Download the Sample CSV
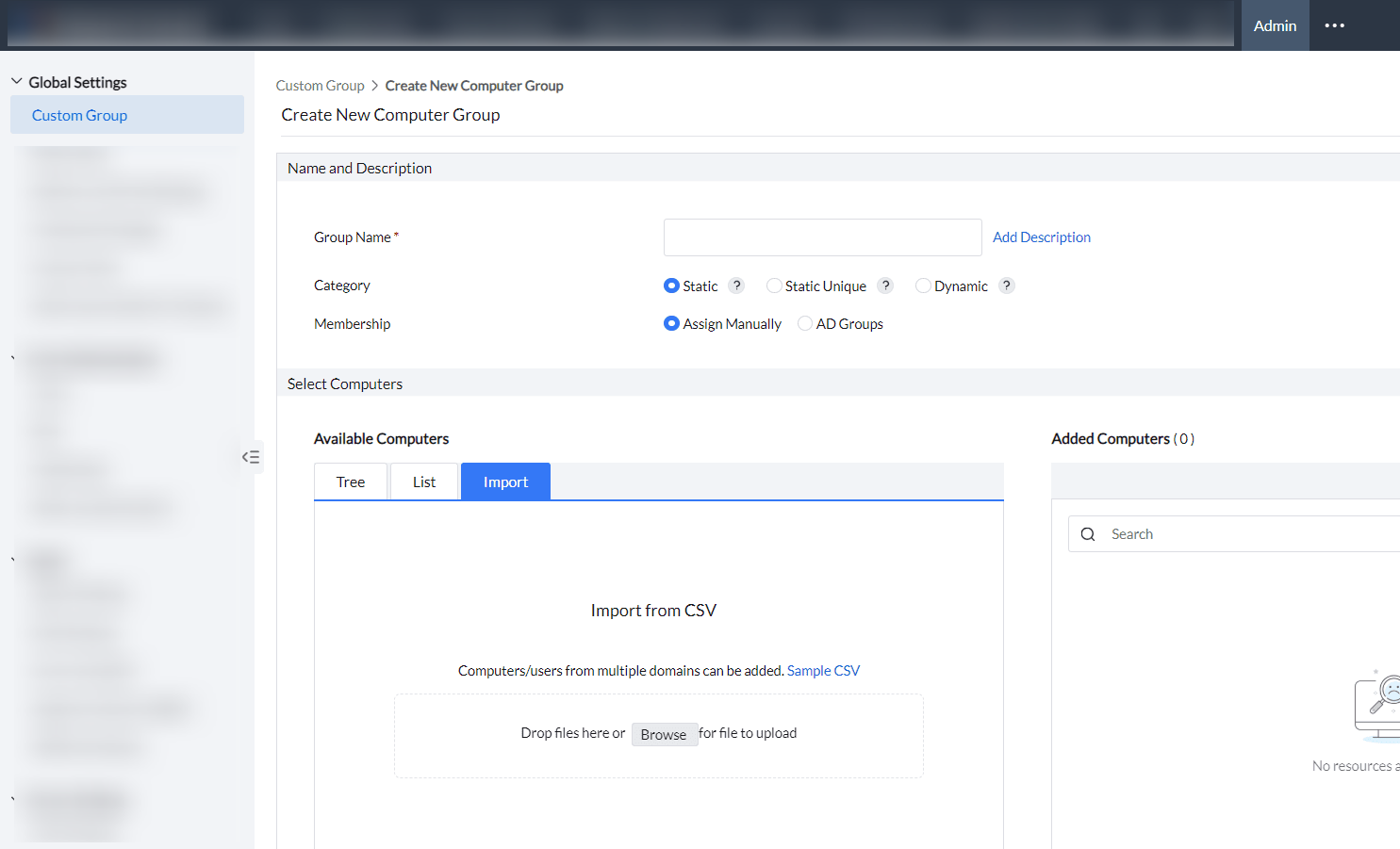This screenshot has width=1400, height=849. [x=823, y=670]
